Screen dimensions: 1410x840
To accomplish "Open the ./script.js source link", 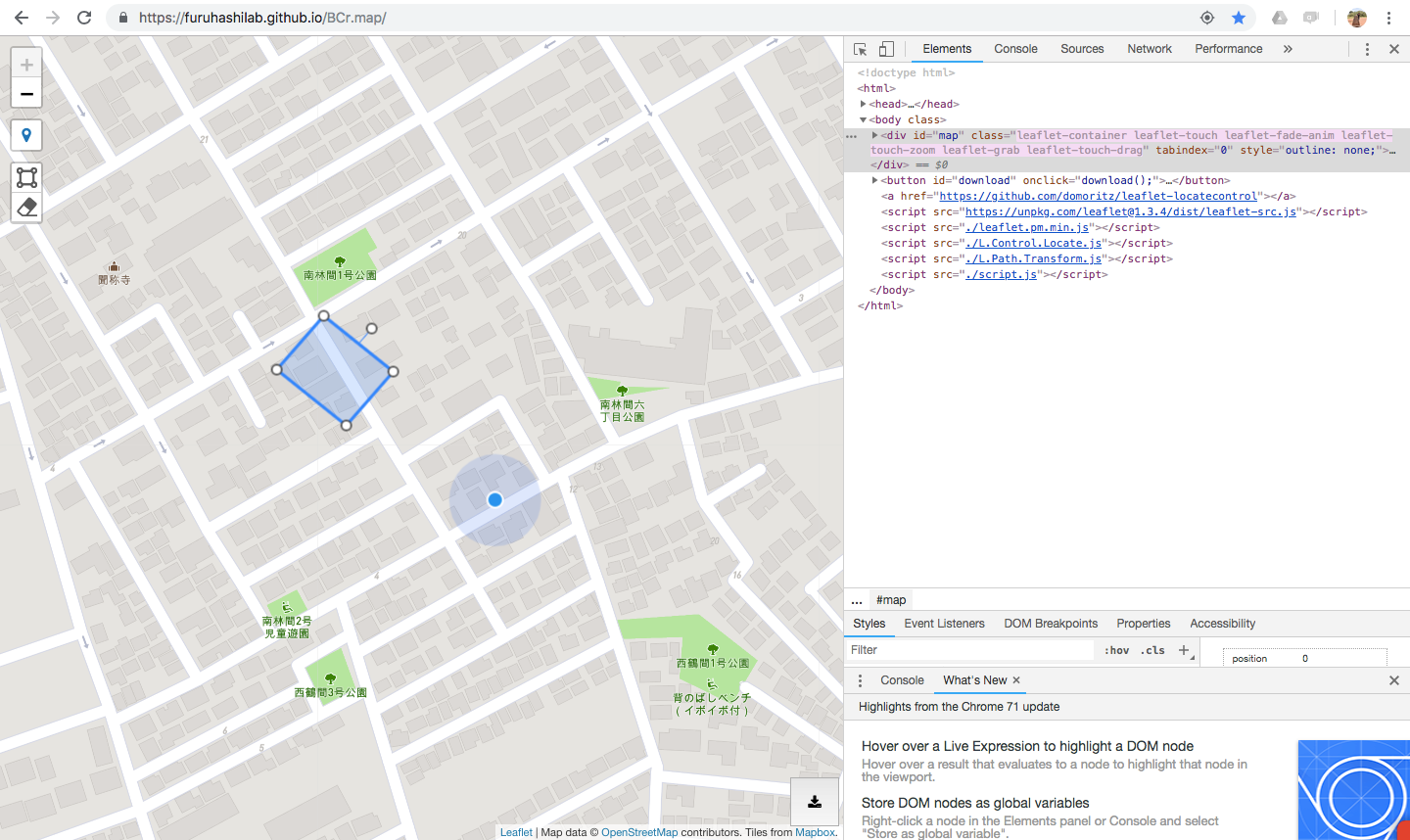I will click(1002, 274).
